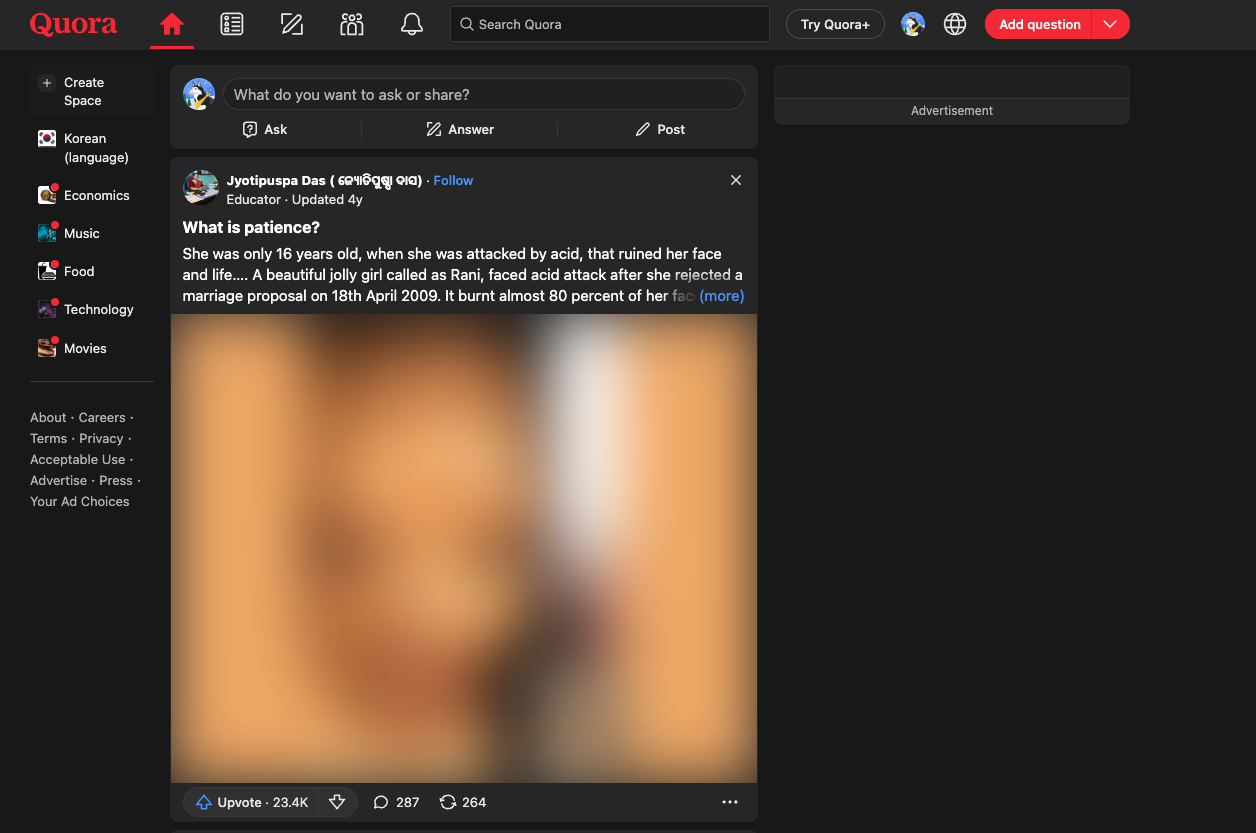Open the Music space
Screen dimensions: 1256x833
[x=92, y=233]
